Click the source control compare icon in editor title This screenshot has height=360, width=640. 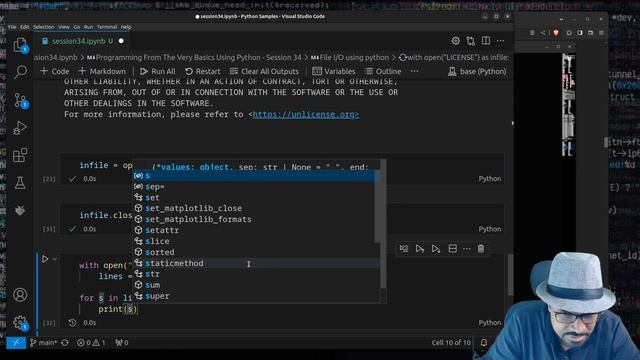(471, 41)
